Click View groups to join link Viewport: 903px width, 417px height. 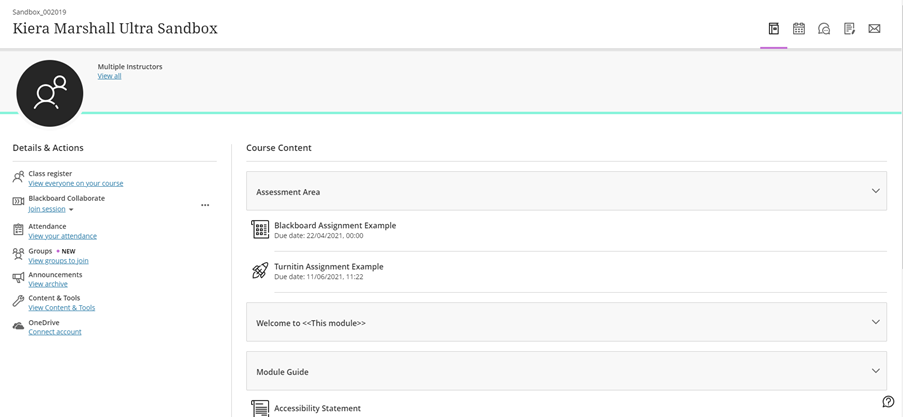pos(58,260)
